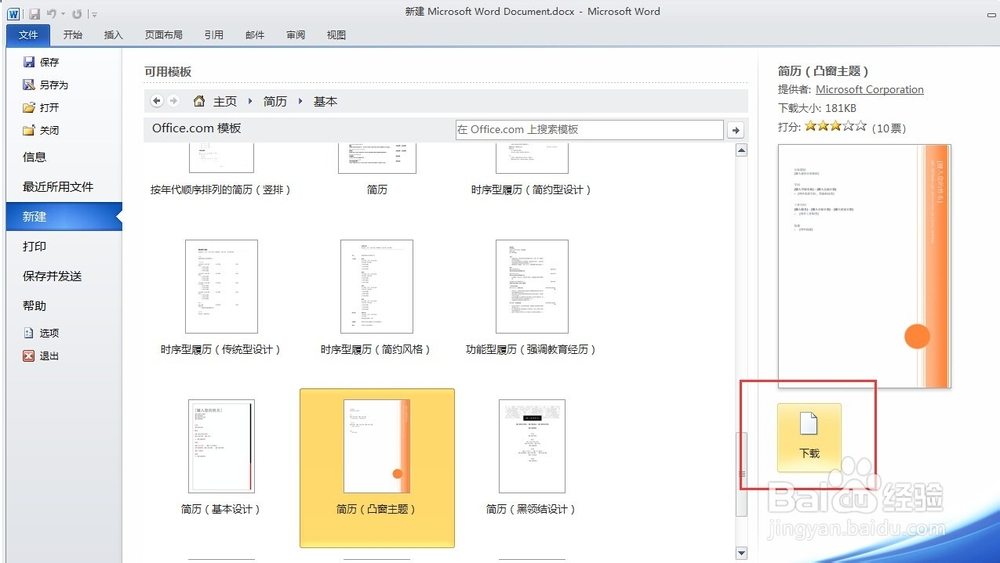Click the home icon in breadcrumb
This screenshot has width=1000, height=563.
(199, 101)
